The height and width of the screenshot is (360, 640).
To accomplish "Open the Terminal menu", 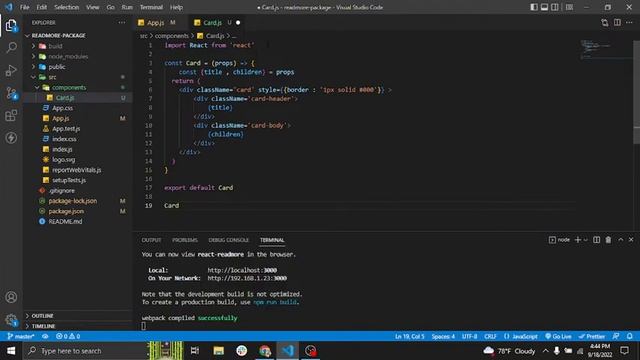I will pos(151,7).
